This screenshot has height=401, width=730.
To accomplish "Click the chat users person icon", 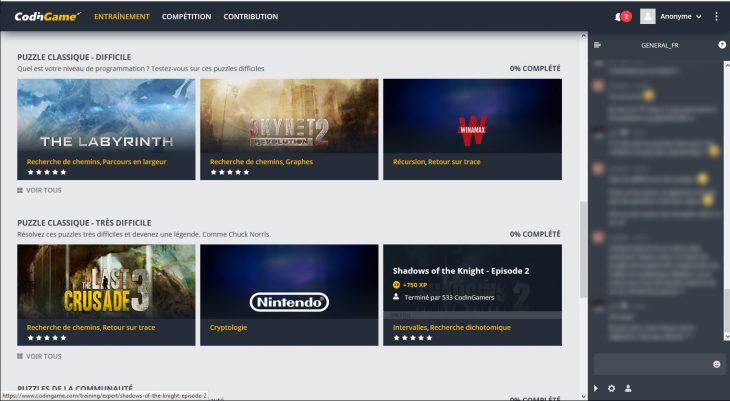I will 628,388.
